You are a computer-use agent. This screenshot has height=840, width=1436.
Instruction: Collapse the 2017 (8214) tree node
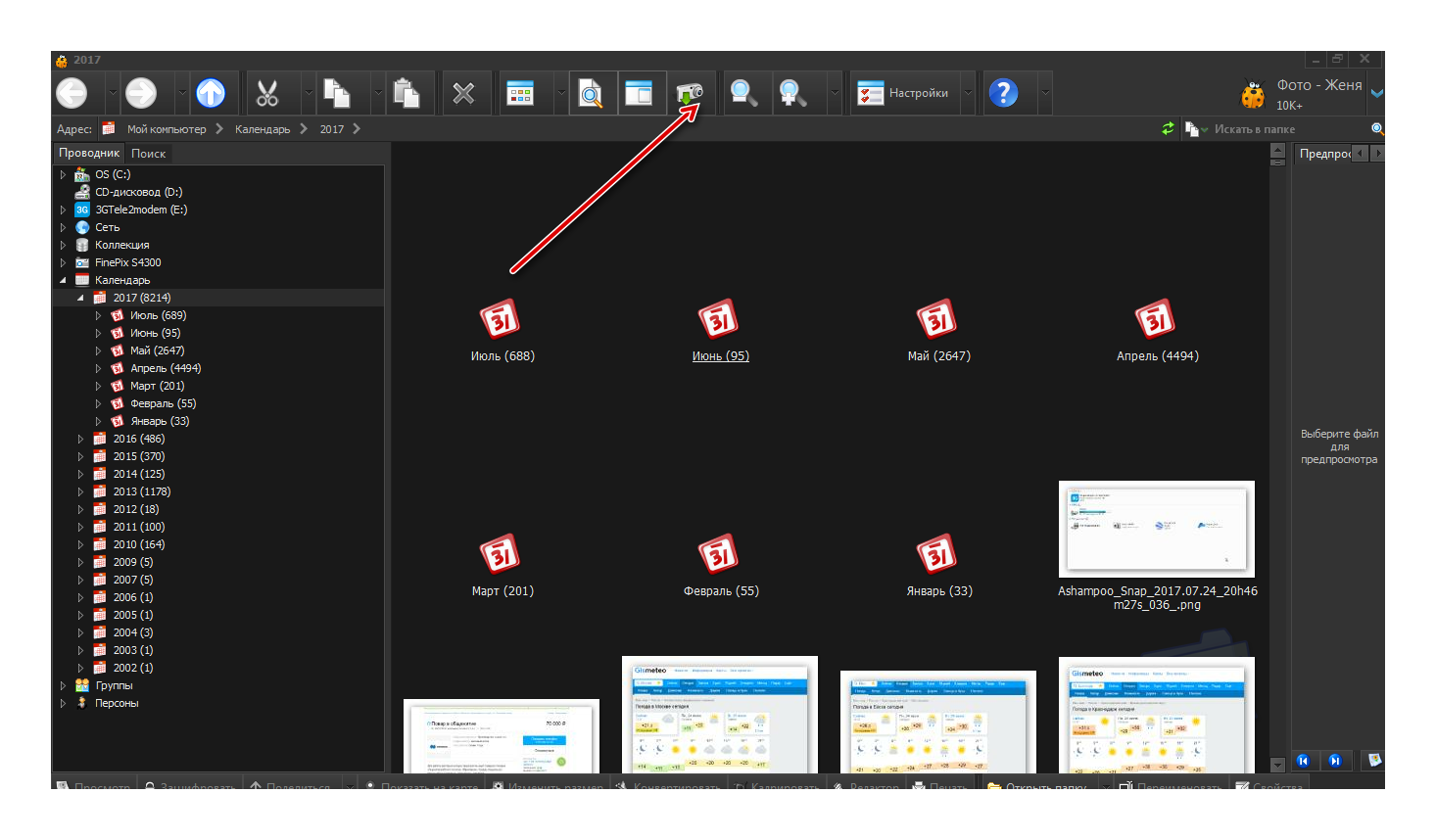(80, 298)
